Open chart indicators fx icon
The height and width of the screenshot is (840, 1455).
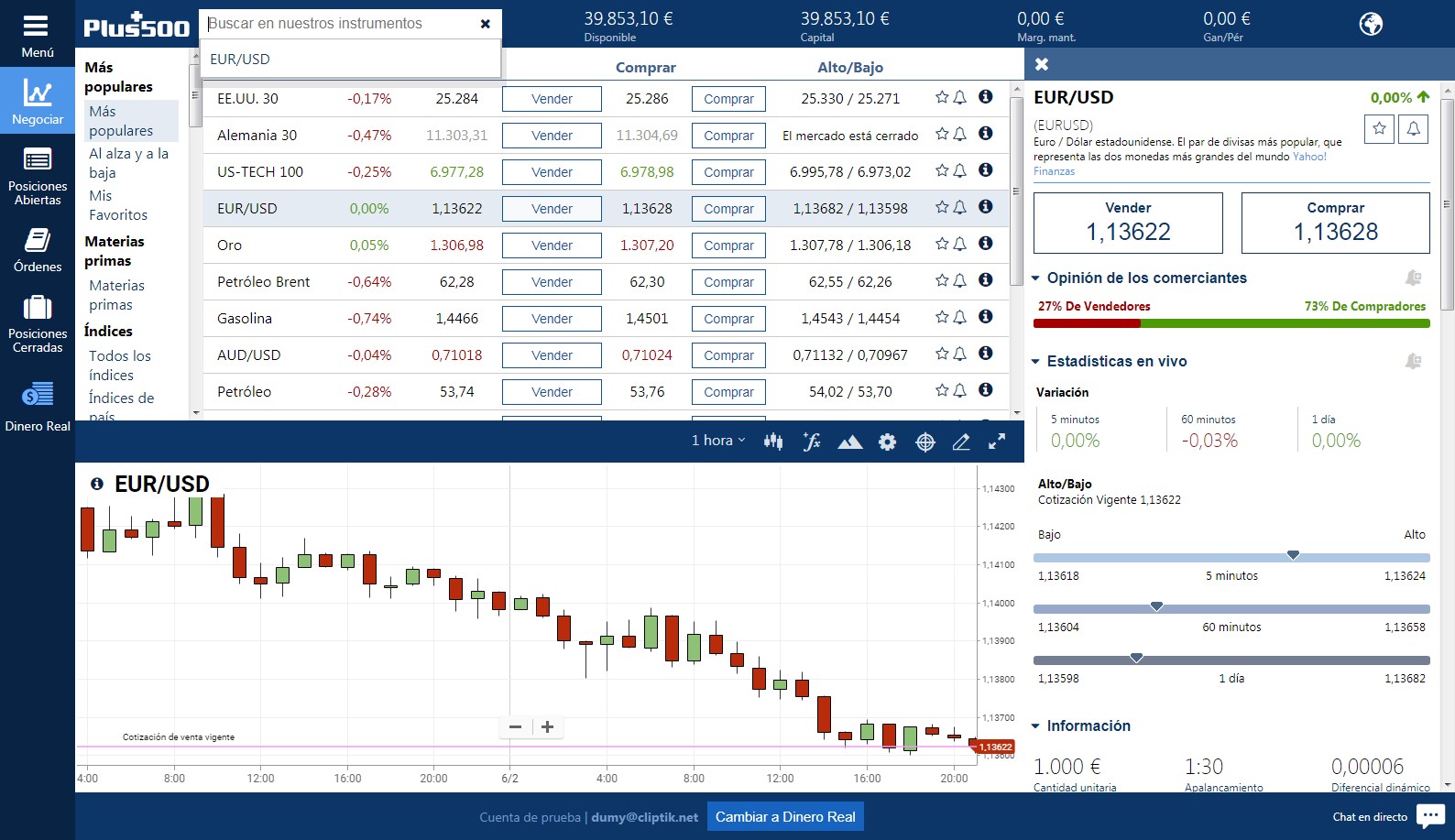tap(811, 442)
